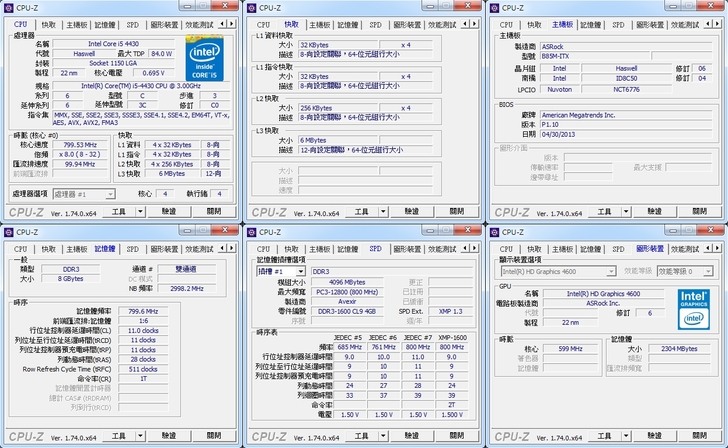The width and height of the screenshot is (728, 448).
Task: Click the CPU-Z title bar icon of the ASRock 主機板 window
Action: (x=494, y=8)
